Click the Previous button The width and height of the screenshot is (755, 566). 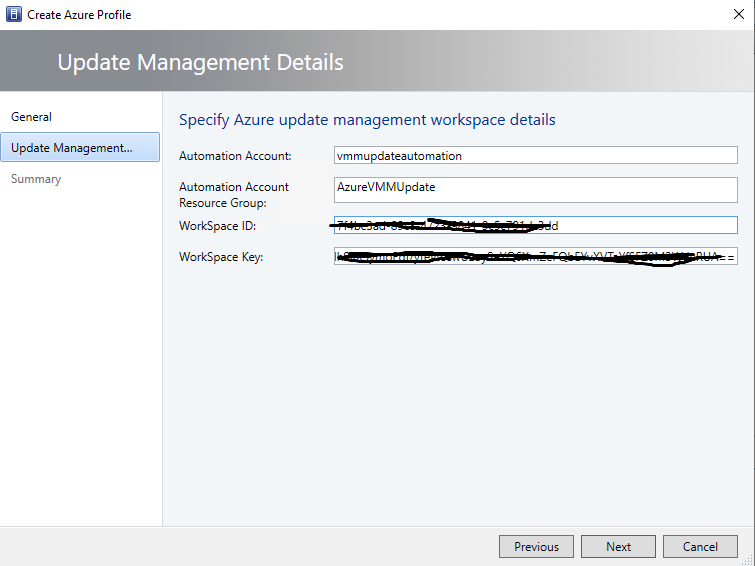[x=536, y=547]
